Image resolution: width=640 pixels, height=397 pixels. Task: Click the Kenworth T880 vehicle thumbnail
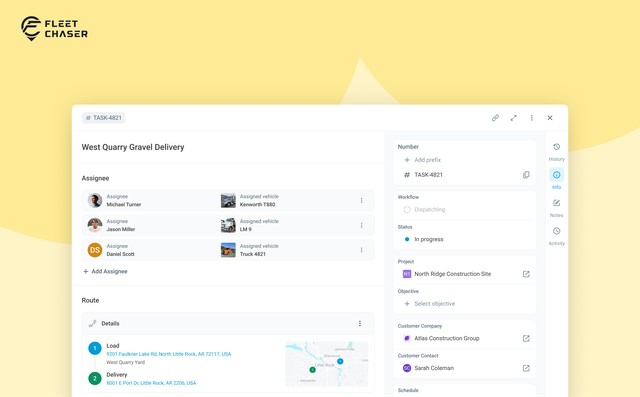228,200
